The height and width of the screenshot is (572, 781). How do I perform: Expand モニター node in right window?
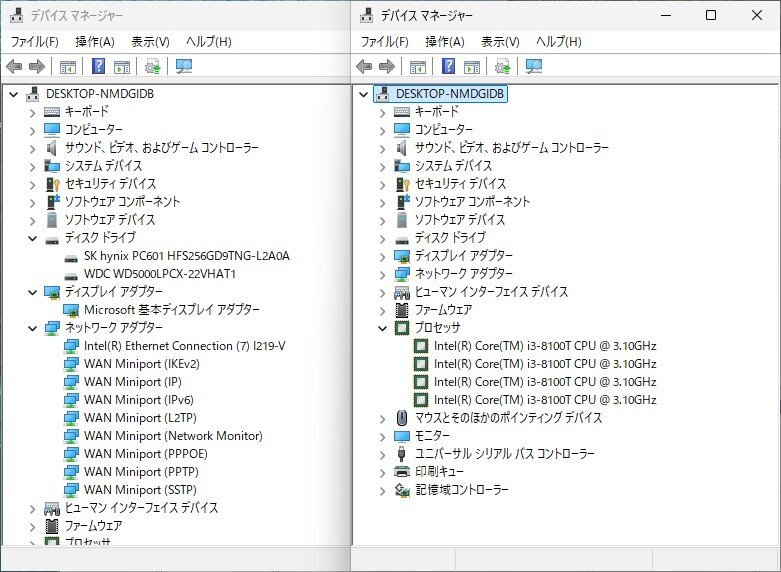coord(383,436)
